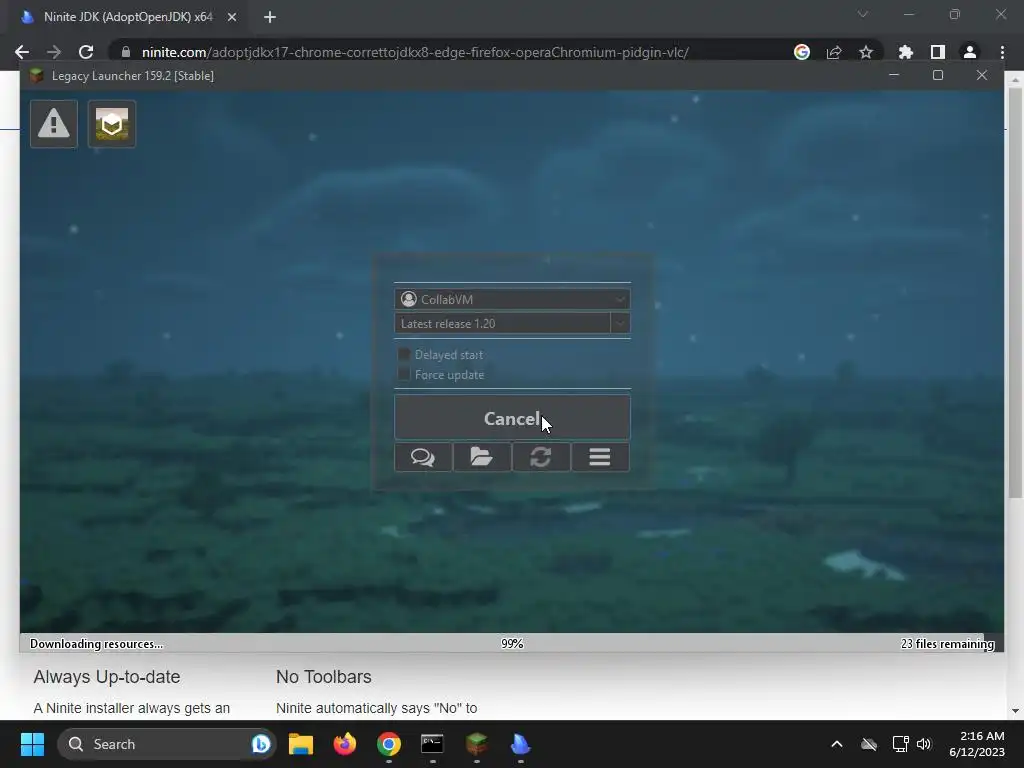Screen dimensions: 1024x768
Task: Open a new Chrome tab
Action: [x=270, y=17]
